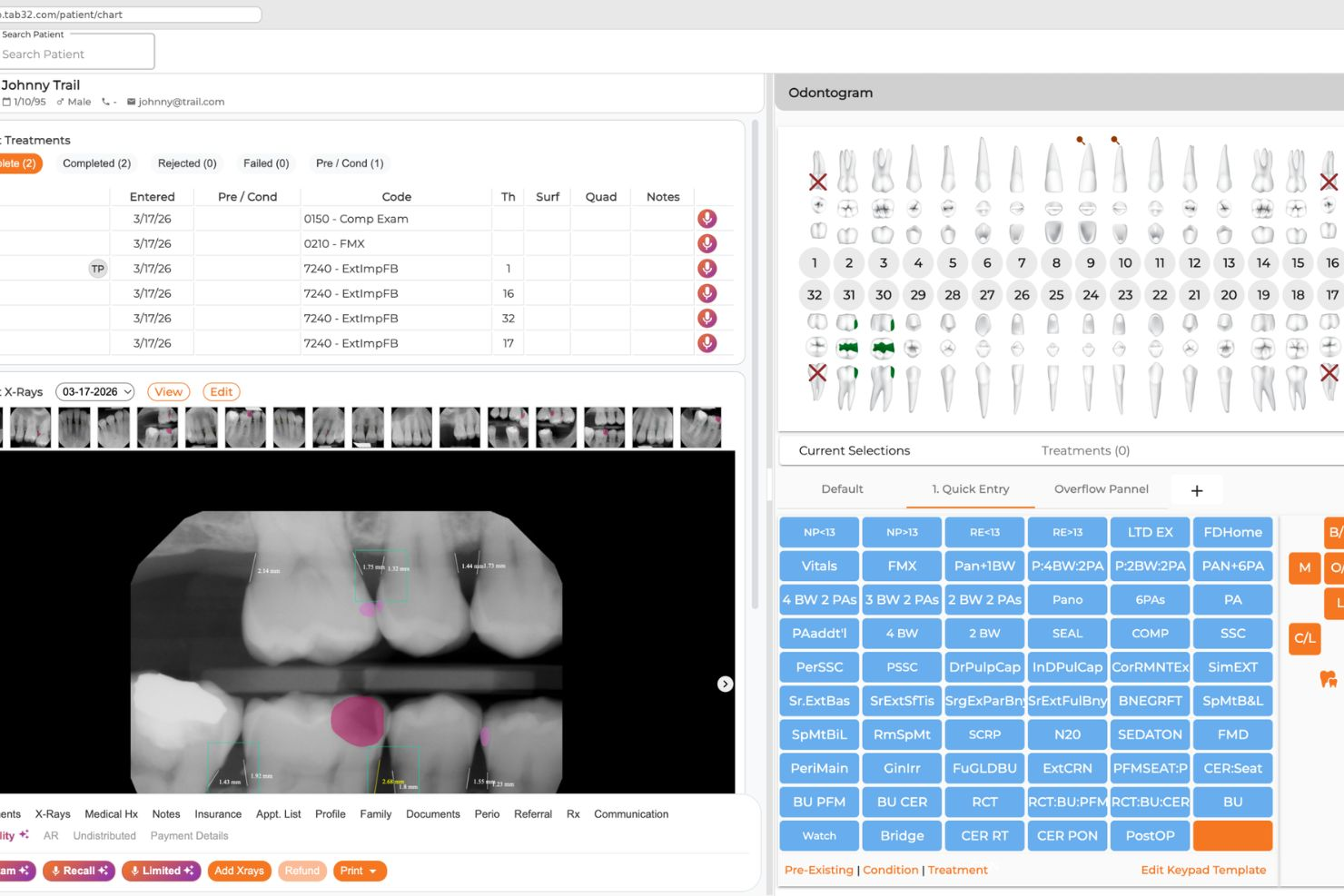The image size is (1344, 896).
Task: Open the Payment Details sub-tab
Action: (189, 836)
